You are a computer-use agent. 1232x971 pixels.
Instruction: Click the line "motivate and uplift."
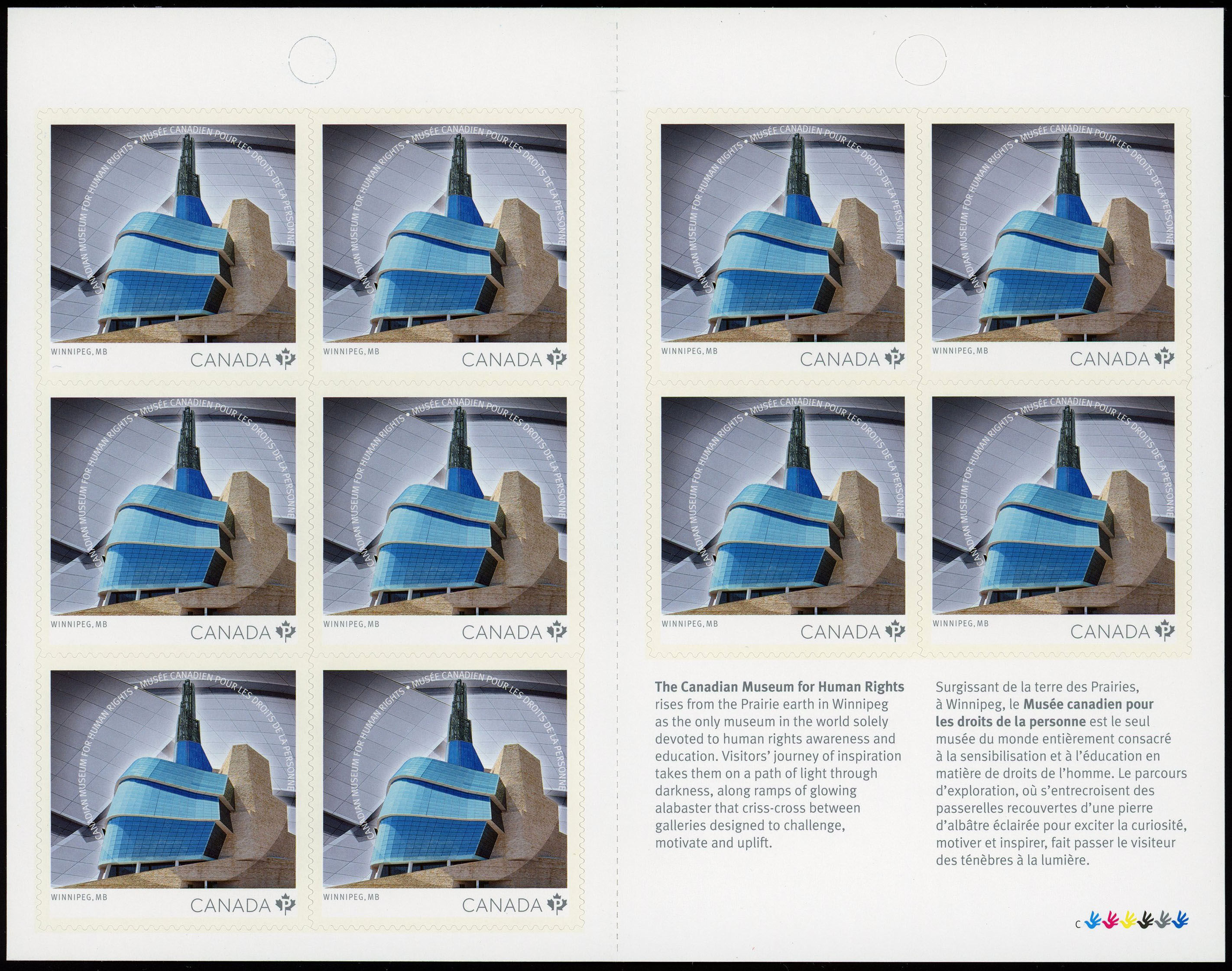point(714,842)
